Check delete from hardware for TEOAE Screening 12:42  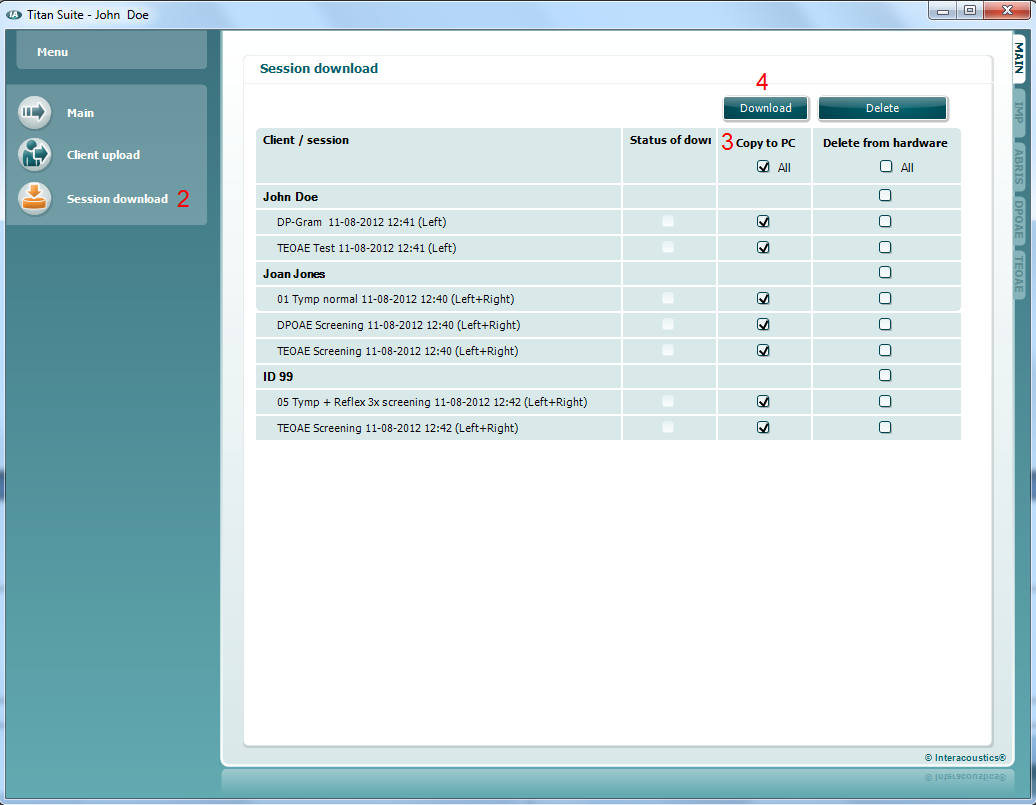(x=885, y=428)
